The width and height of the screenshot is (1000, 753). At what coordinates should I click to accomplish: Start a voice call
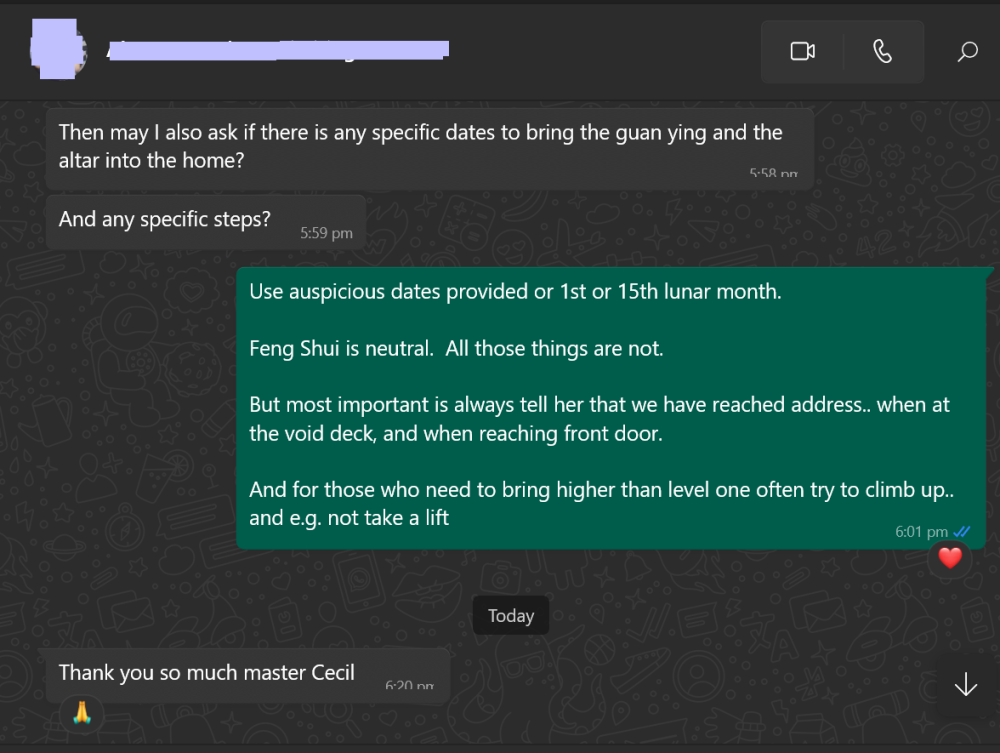pos(882,51)
